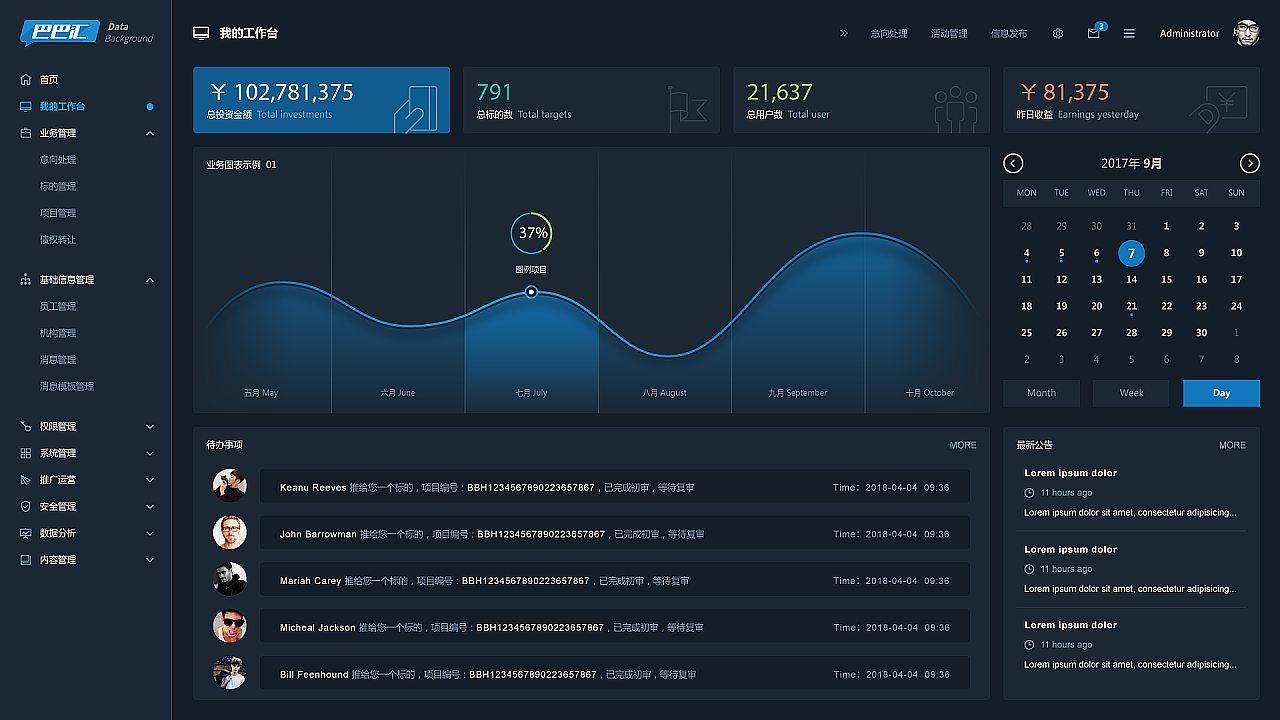
Task: Open 信息发布 in top navigation
Action: click(x=1009, y=33)
